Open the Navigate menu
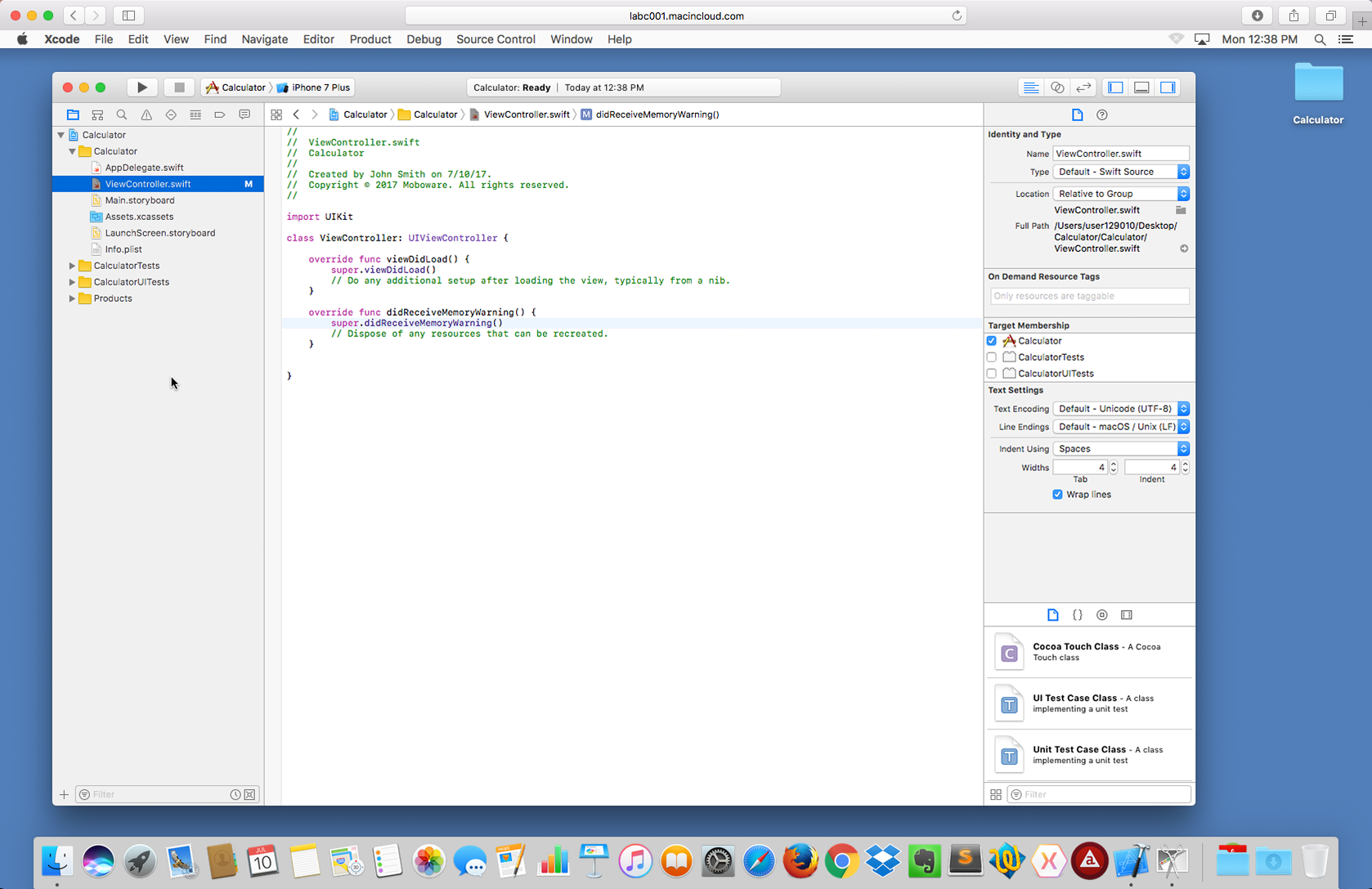1372x889 pixels. 264,39
